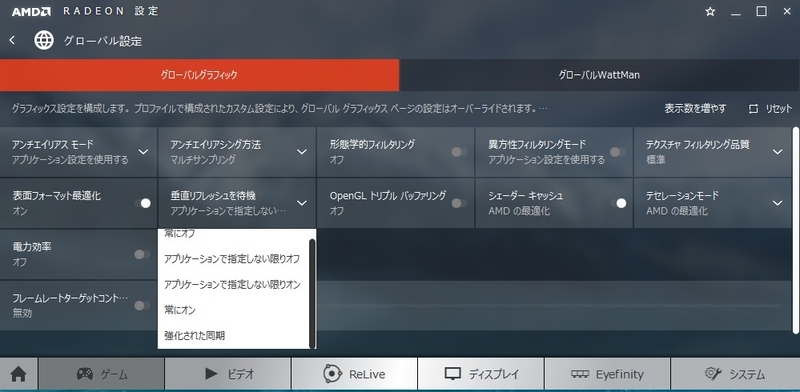The width and height of the screenshot is (800, 392).
Task: Click the gamepad icon in ゲーム tab
Action: pos(85,374)
